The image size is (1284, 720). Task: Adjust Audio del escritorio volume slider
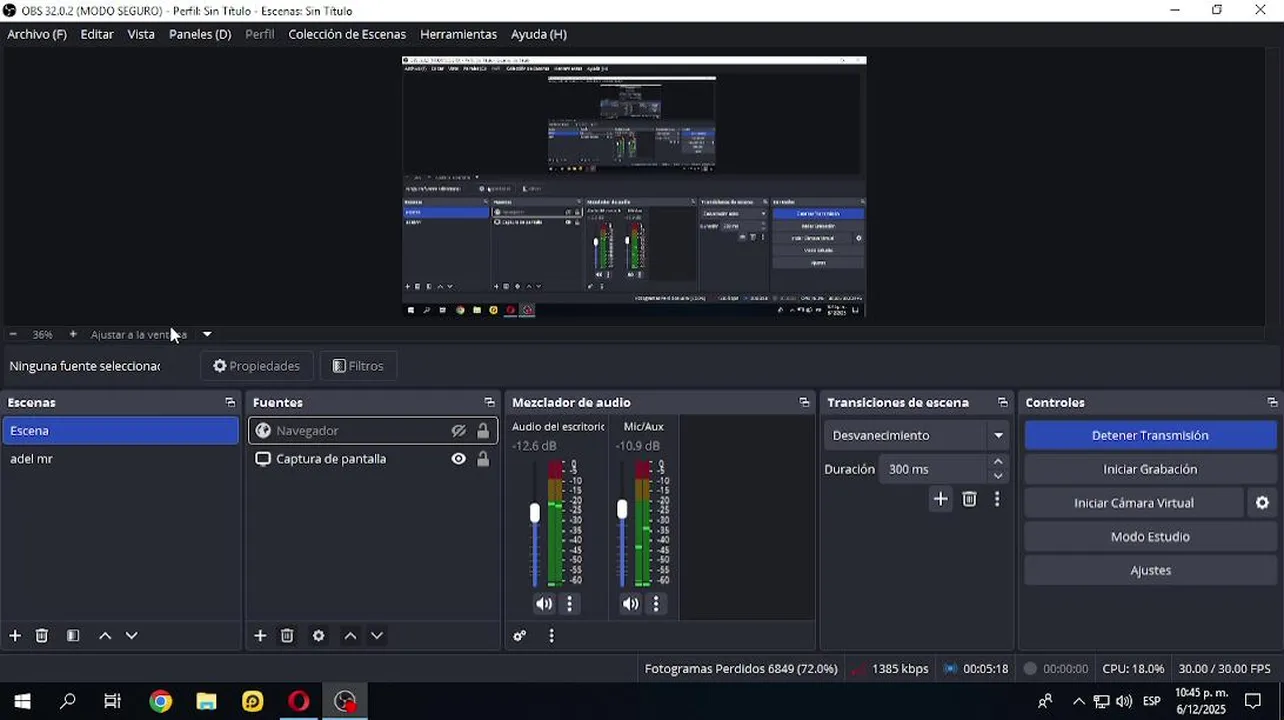(x=535, y=513)
